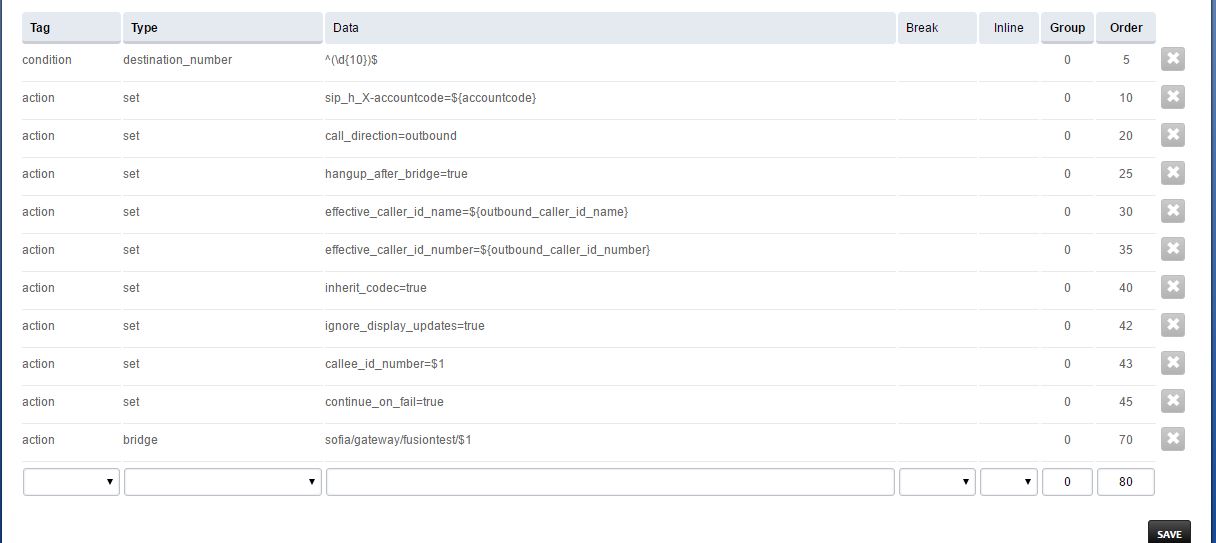This screenshot has height=543, width=1216.
Task: Click the Tag column header
Action: coord(71,28)
